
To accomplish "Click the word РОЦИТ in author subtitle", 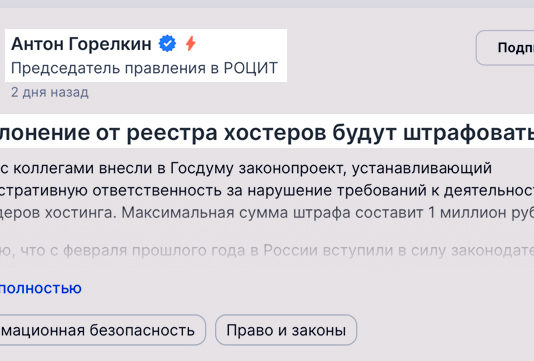I will pos(251,68).
